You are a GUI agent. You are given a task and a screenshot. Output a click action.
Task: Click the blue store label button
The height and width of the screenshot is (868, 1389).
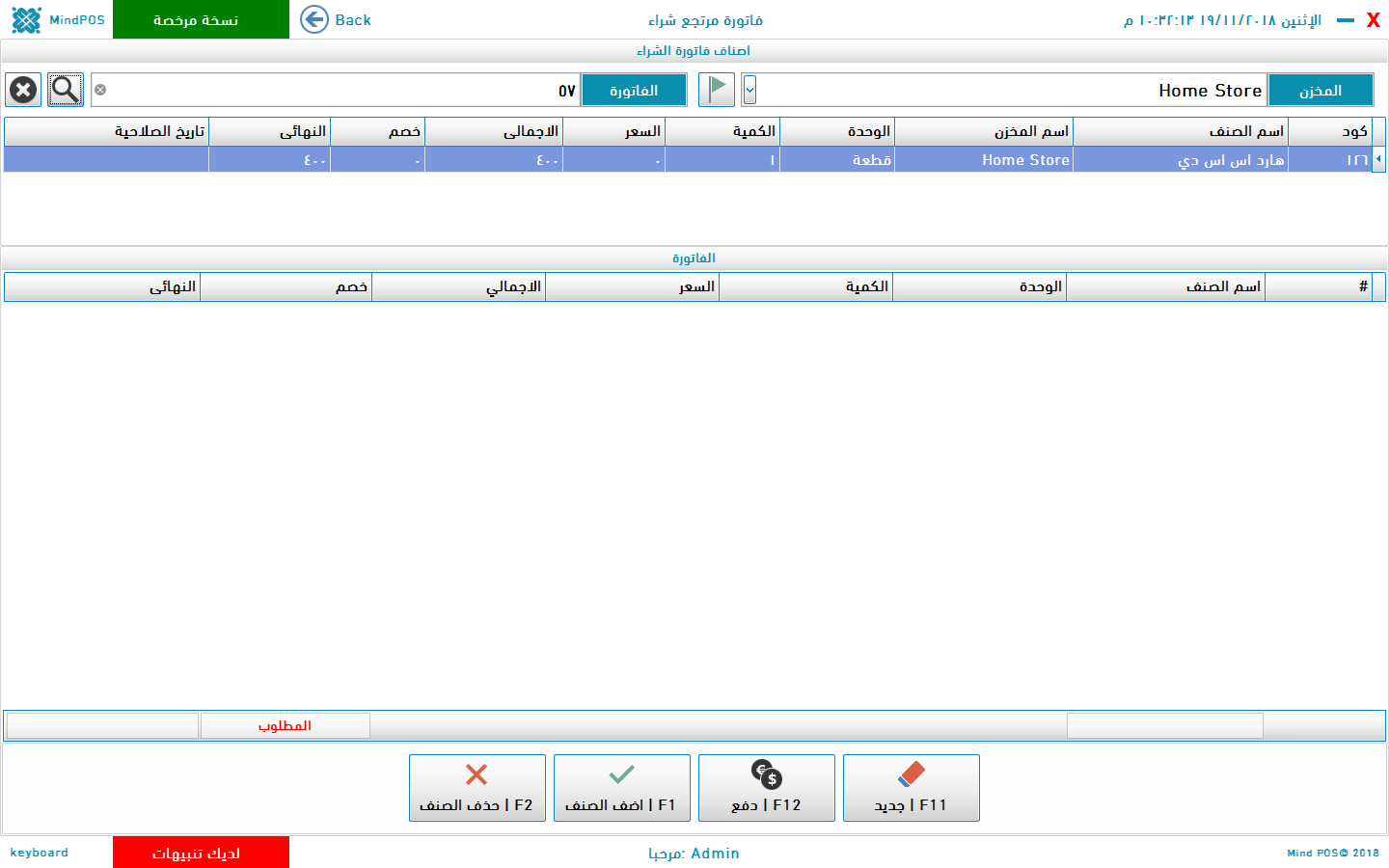coord(1320,90)
